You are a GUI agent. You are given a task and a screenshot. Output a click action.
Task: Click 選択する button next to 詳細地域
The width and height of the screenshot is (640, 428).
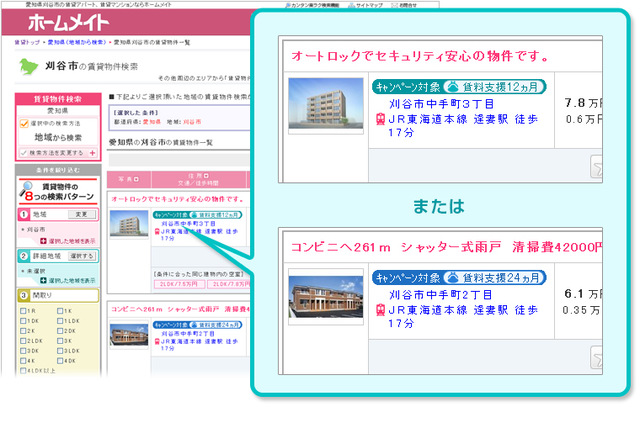(82, 256)
